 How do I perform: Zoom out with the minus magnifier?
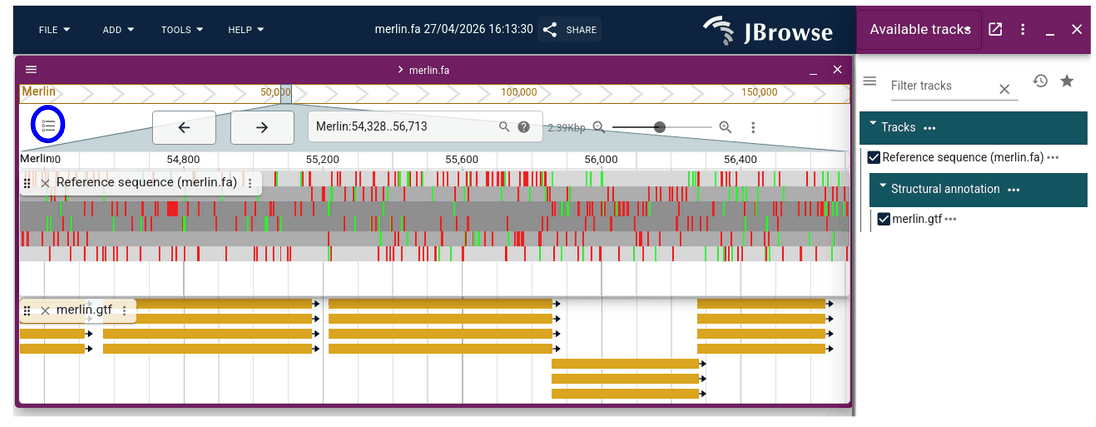[x=598, y=127]
